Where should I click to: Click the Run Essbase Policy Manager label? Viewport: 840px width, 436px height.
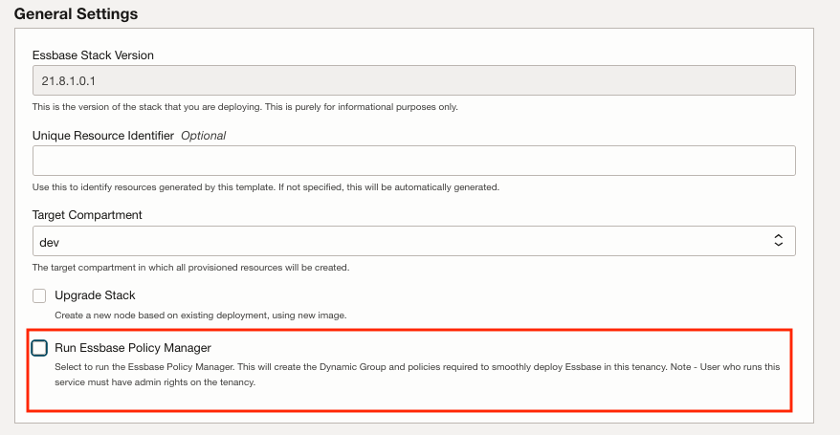[132, 348]
